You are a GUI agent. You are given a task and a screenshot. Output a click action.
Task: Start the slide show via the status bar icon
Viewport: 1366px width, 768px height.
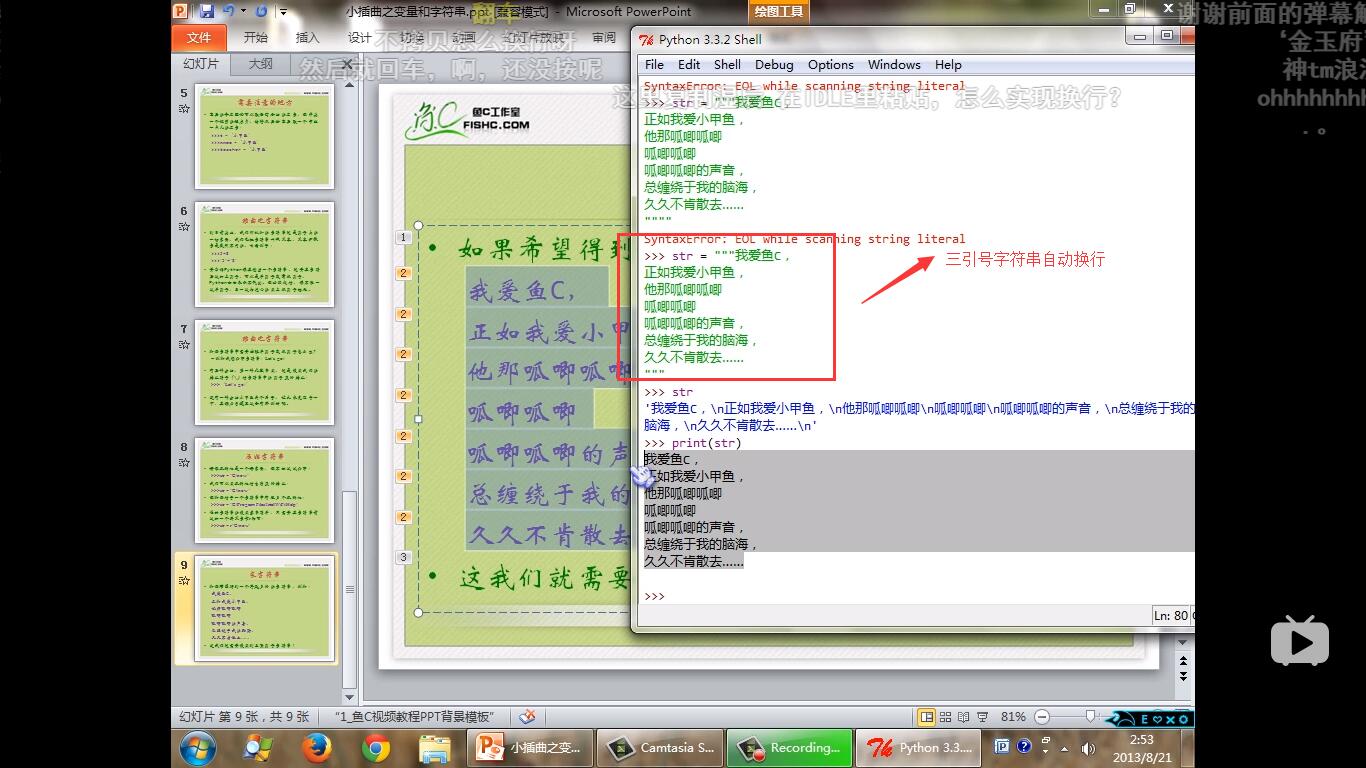[x=982, y=717]
